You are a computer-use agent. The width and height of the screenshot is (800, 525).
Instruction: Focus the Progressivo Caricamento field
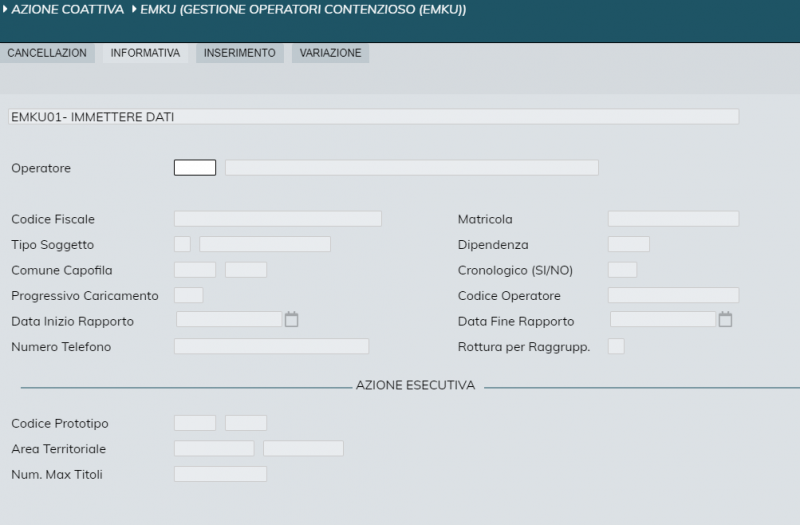(188, 295)
